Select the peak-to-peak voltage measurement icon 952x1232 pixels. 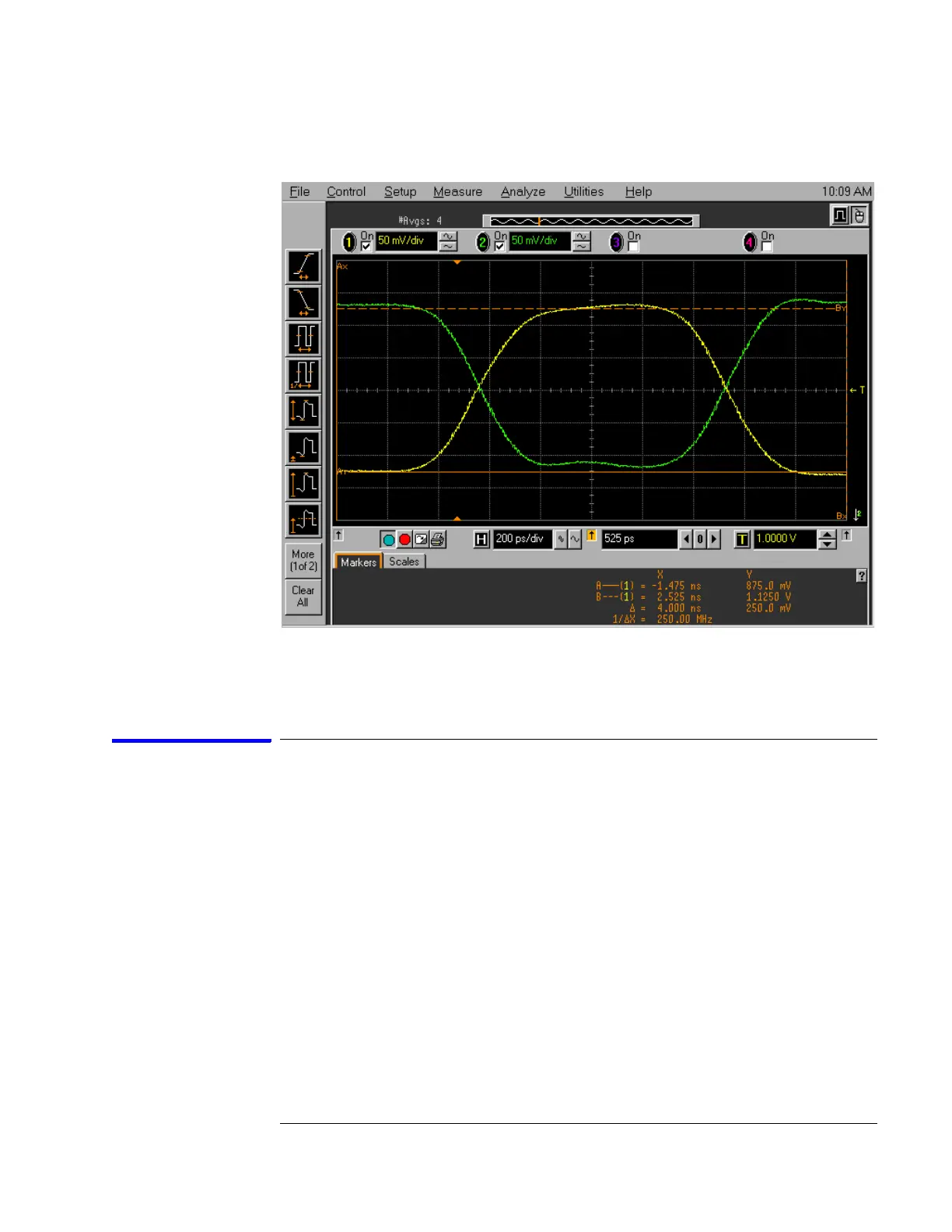(x=303, y=411)
